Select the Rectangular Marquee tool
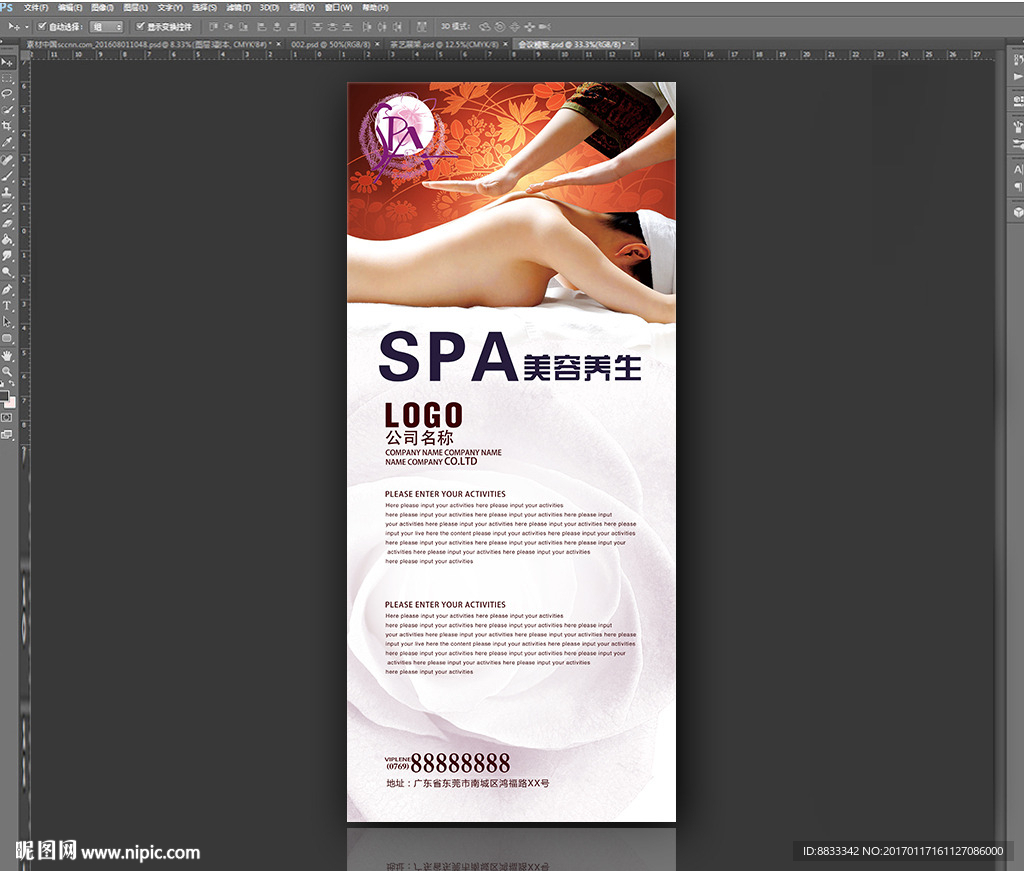Image resolution: width=1024 pixels, height=871 pixels. click(x=7, y=79)
